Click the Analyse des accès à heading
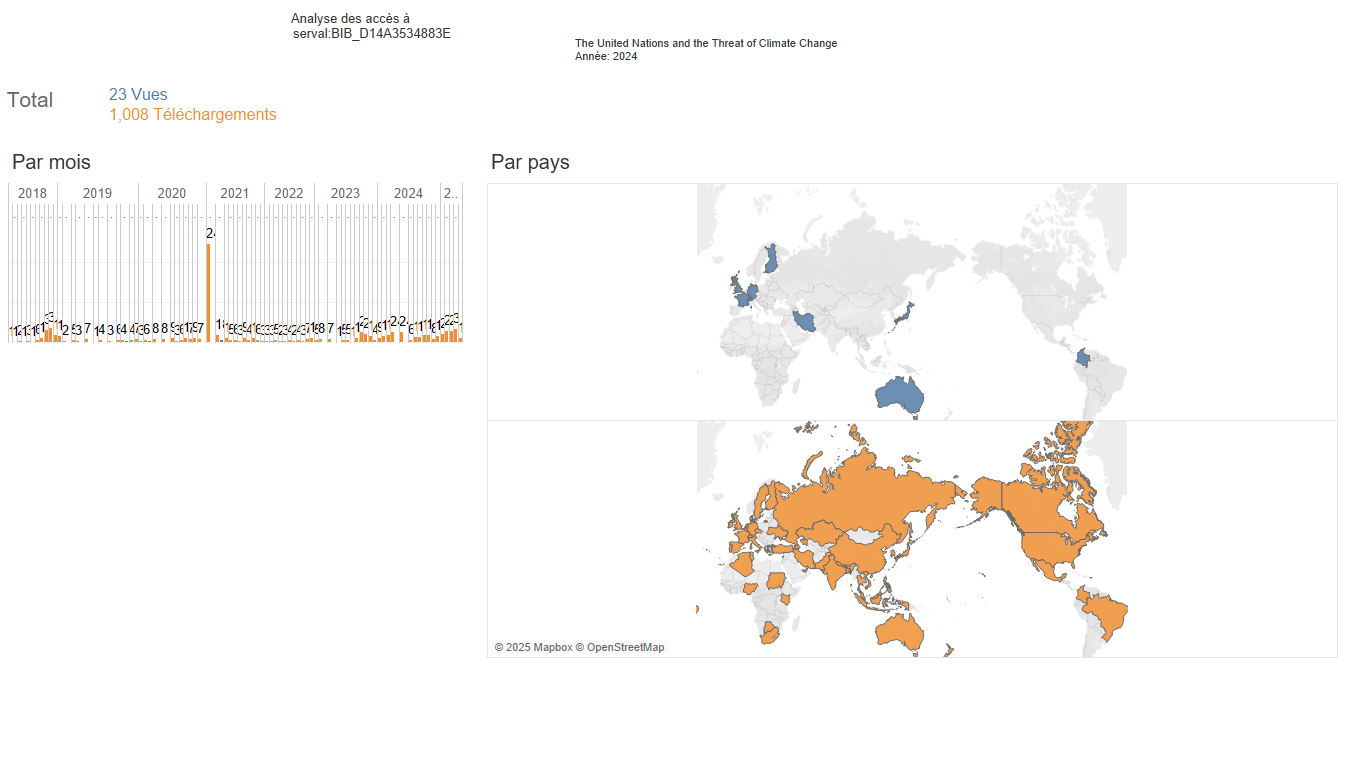Image resolution: width=1366 pixels, height=768 pixels. click(x=350, y=18)
